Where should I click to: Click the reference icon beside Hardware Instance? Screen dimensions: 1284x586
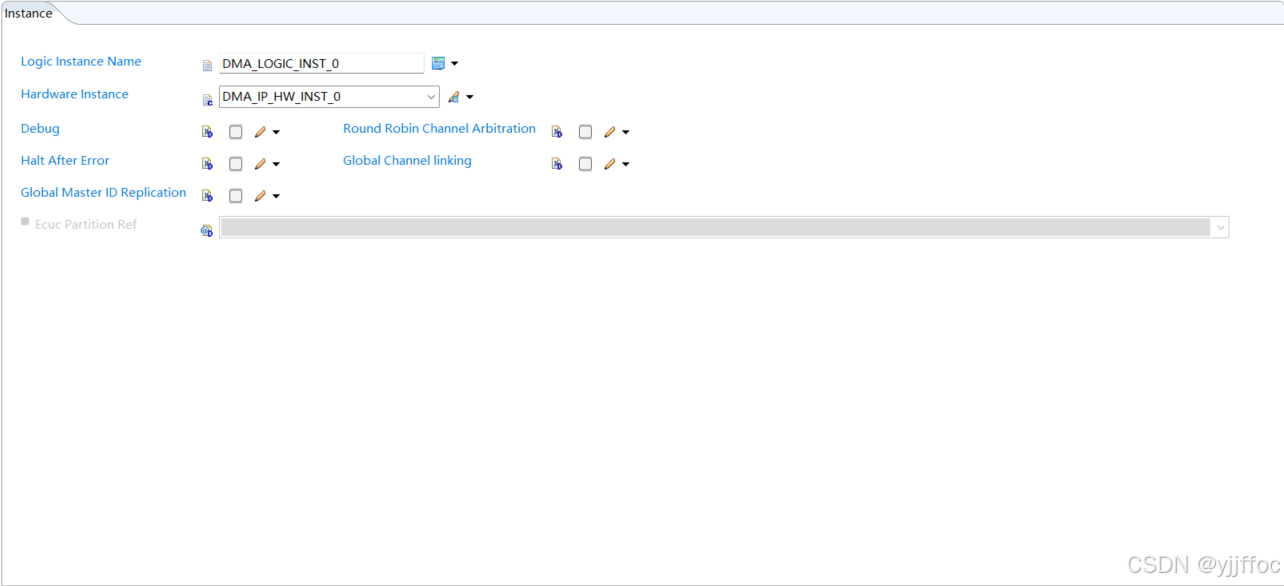pos(208,99)
